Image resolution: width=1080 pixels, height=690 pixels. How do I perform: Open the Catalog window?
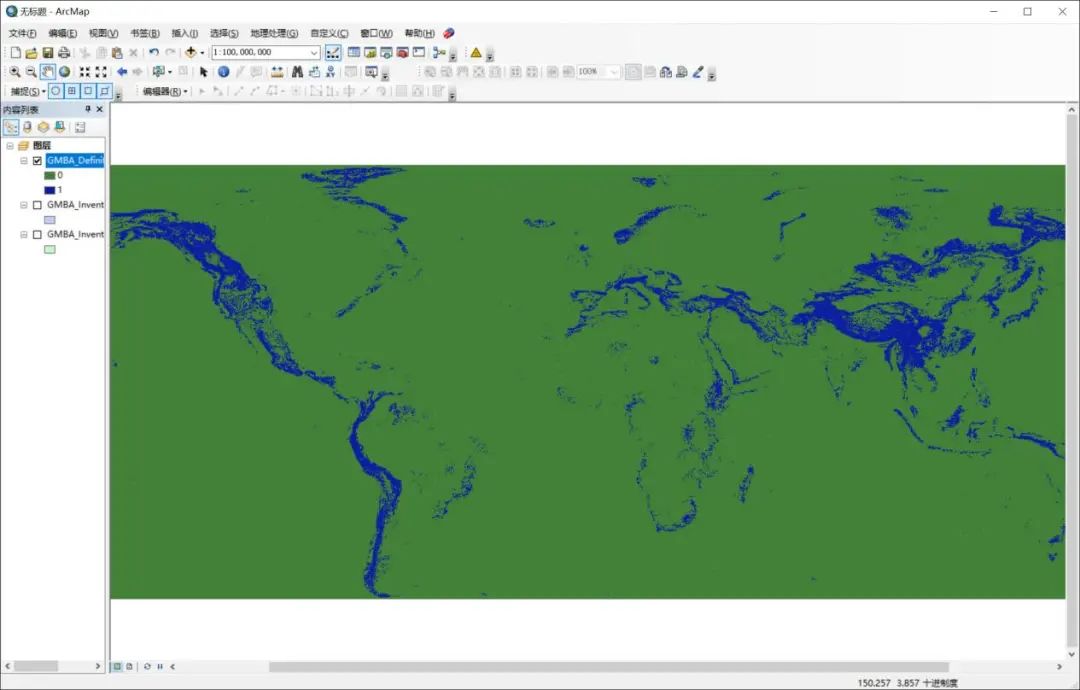(x=370, y=52)
